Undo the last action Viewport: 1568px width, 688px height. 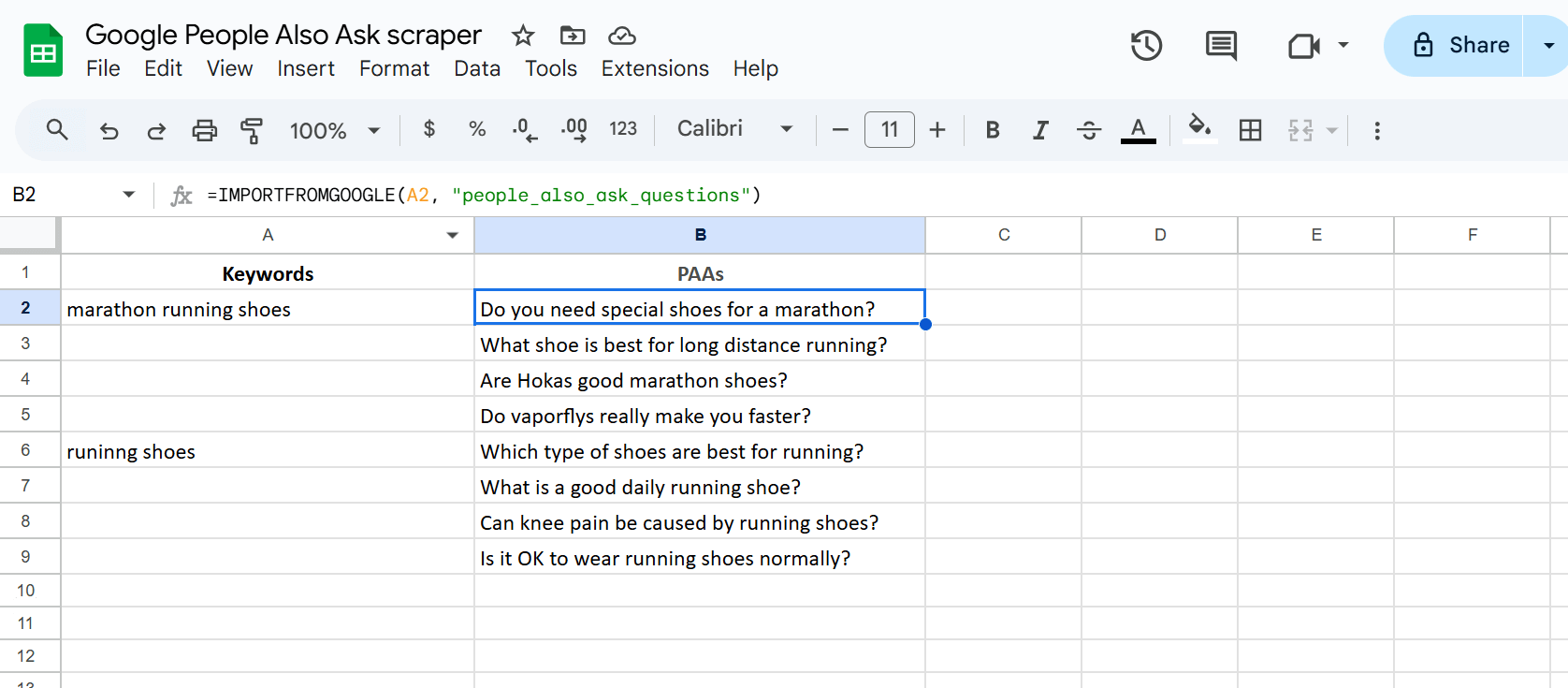[x=109, y=130]
